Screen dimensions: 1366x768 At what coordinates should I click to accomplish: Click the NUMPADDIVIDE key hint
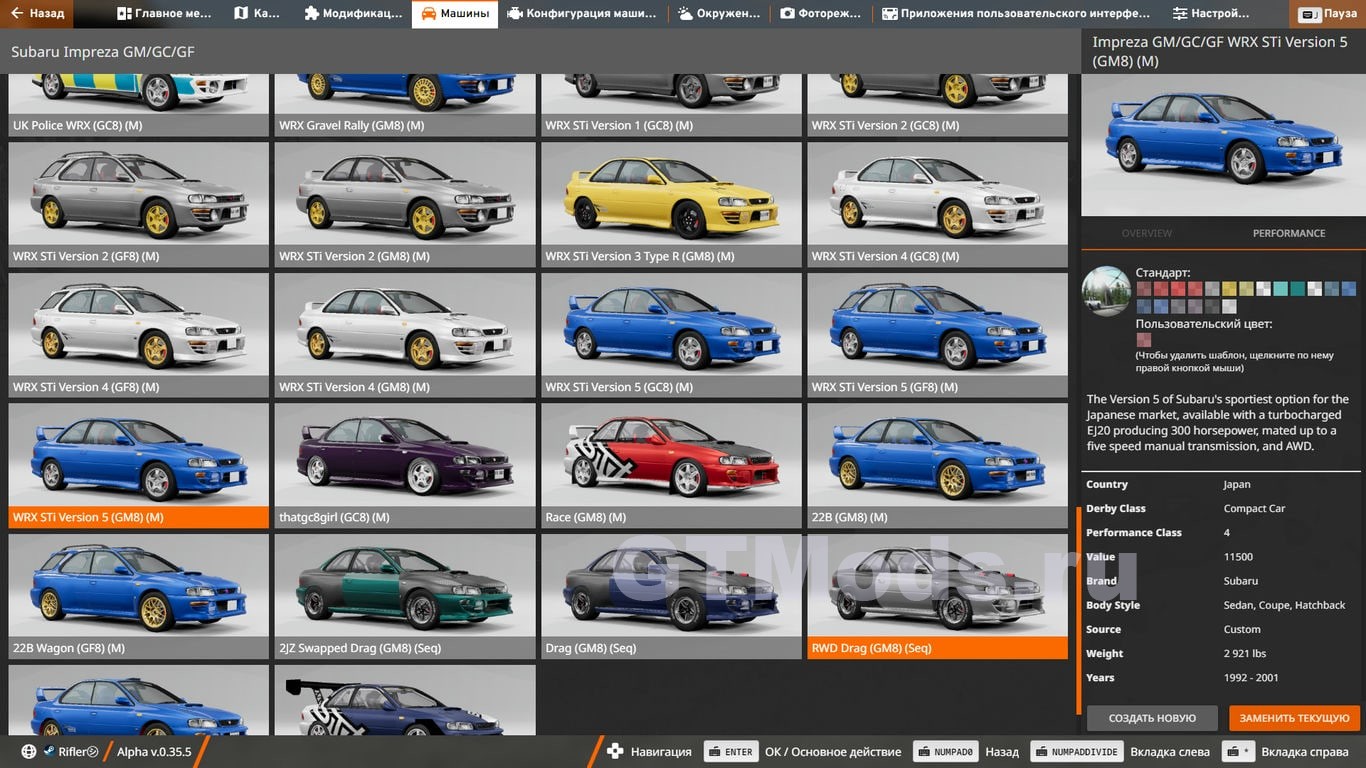coord(1076,752)
